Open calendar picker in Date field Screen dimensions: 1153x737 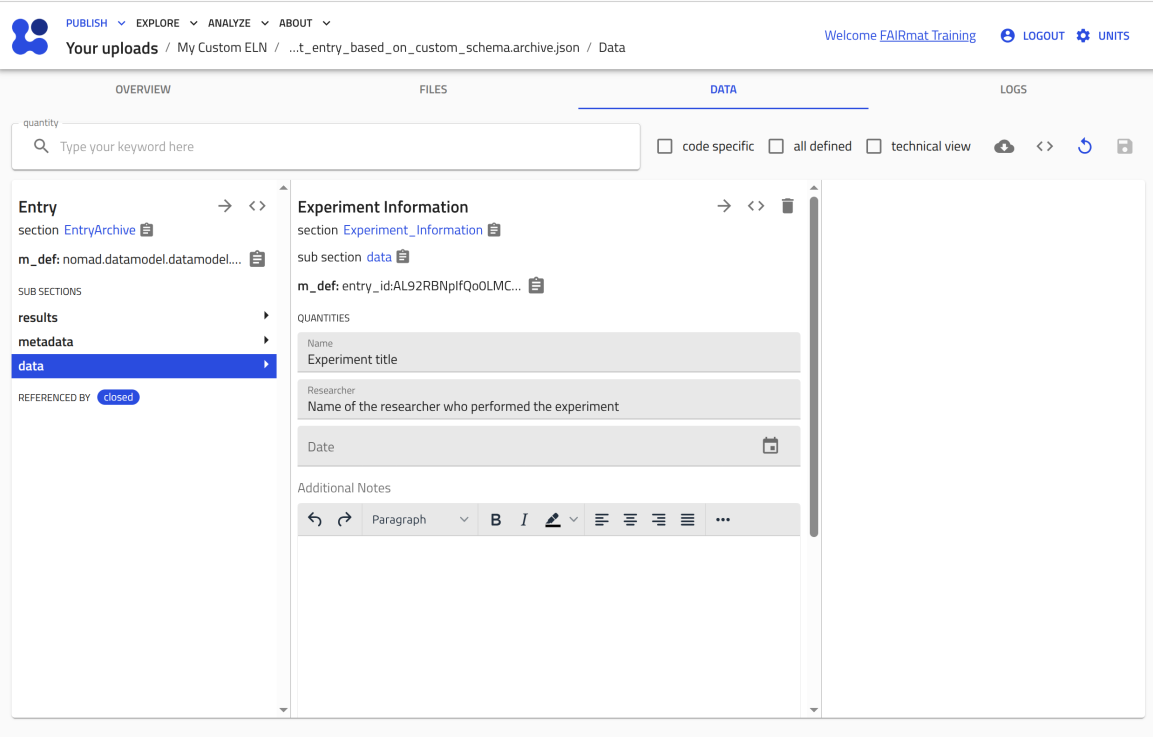pyautogui.click(x=770, y=446)
